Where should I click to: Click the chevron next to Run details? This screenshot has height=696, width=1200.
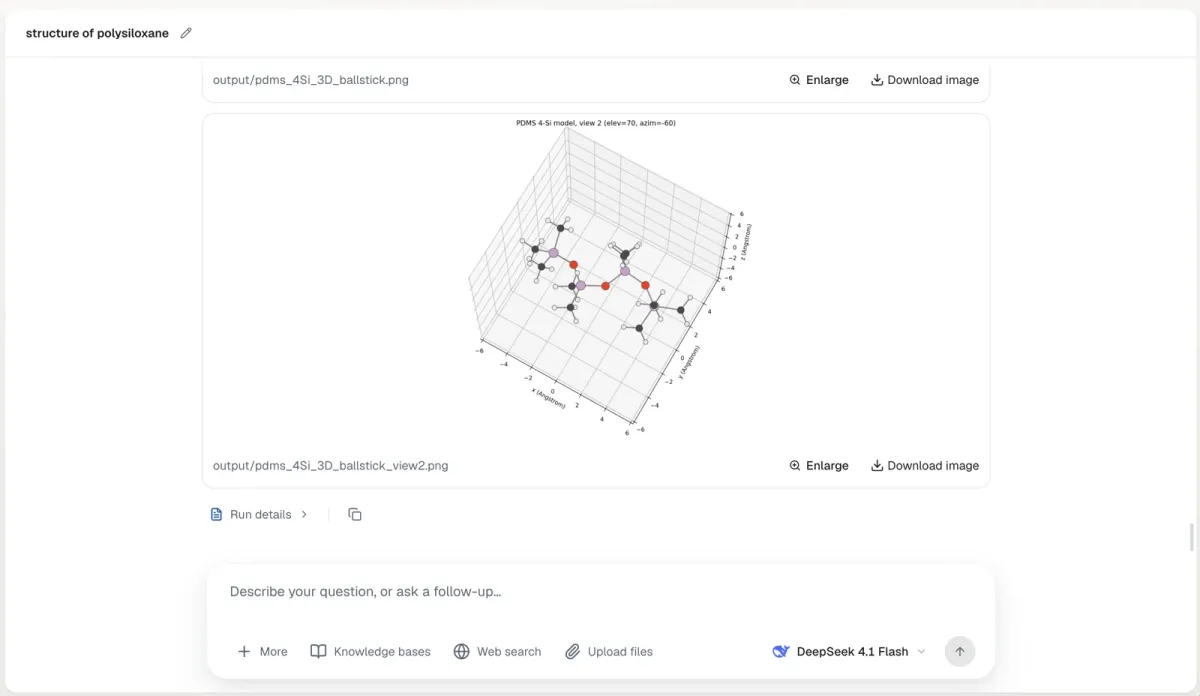304,515
